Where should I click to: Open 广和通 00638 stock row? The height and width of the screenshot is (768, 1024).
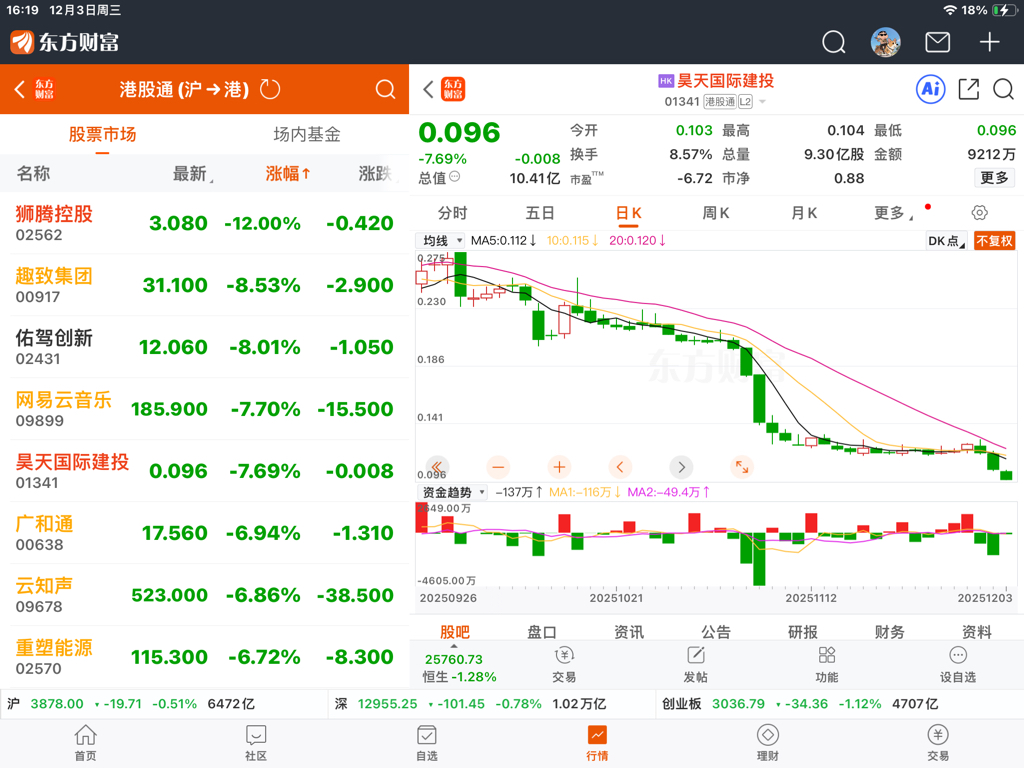click(204, 533)
